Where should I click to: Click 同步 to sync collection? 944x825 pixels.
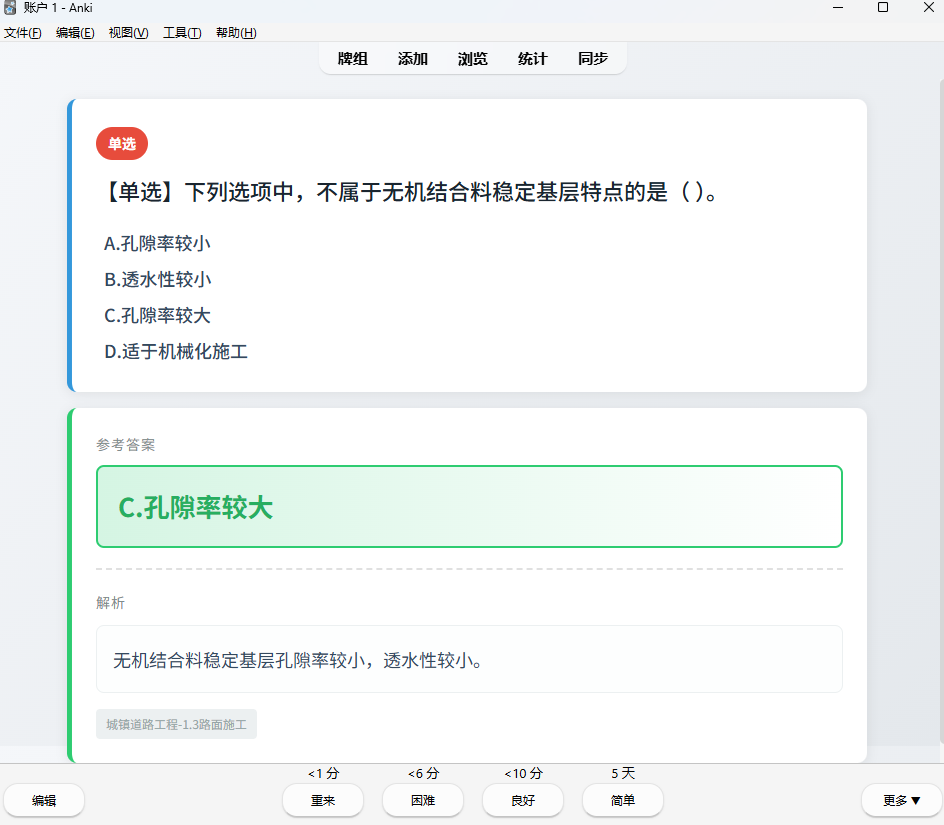[593, 58]
